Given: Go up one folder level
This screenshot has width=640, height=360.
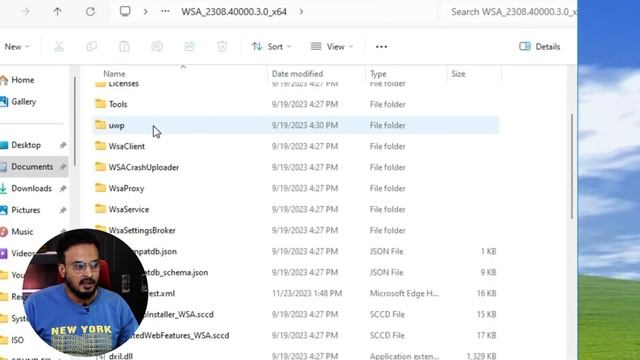Looking at the screenshot, I should pos(58,11).
